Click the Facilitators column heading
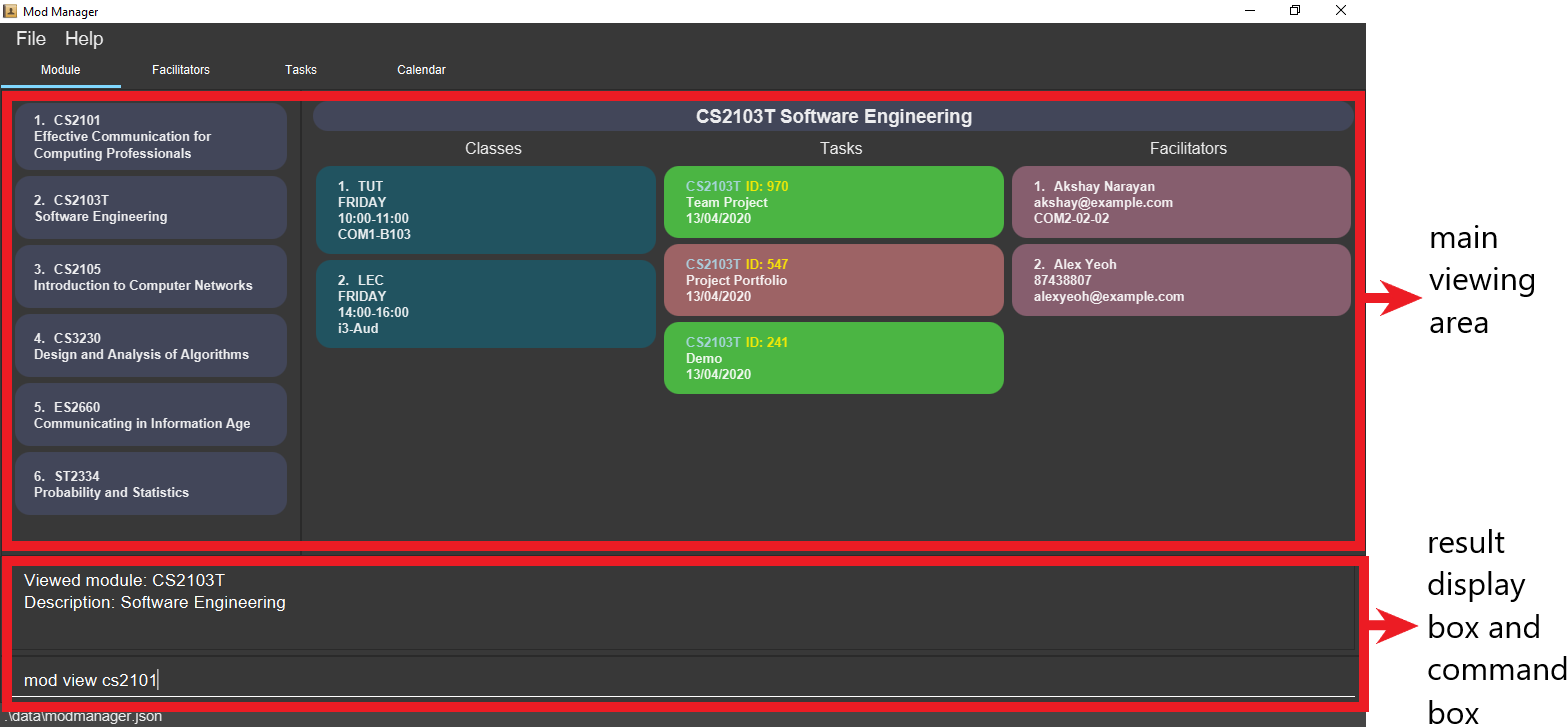This screenshot has width=1568, height=727. 1188,148
